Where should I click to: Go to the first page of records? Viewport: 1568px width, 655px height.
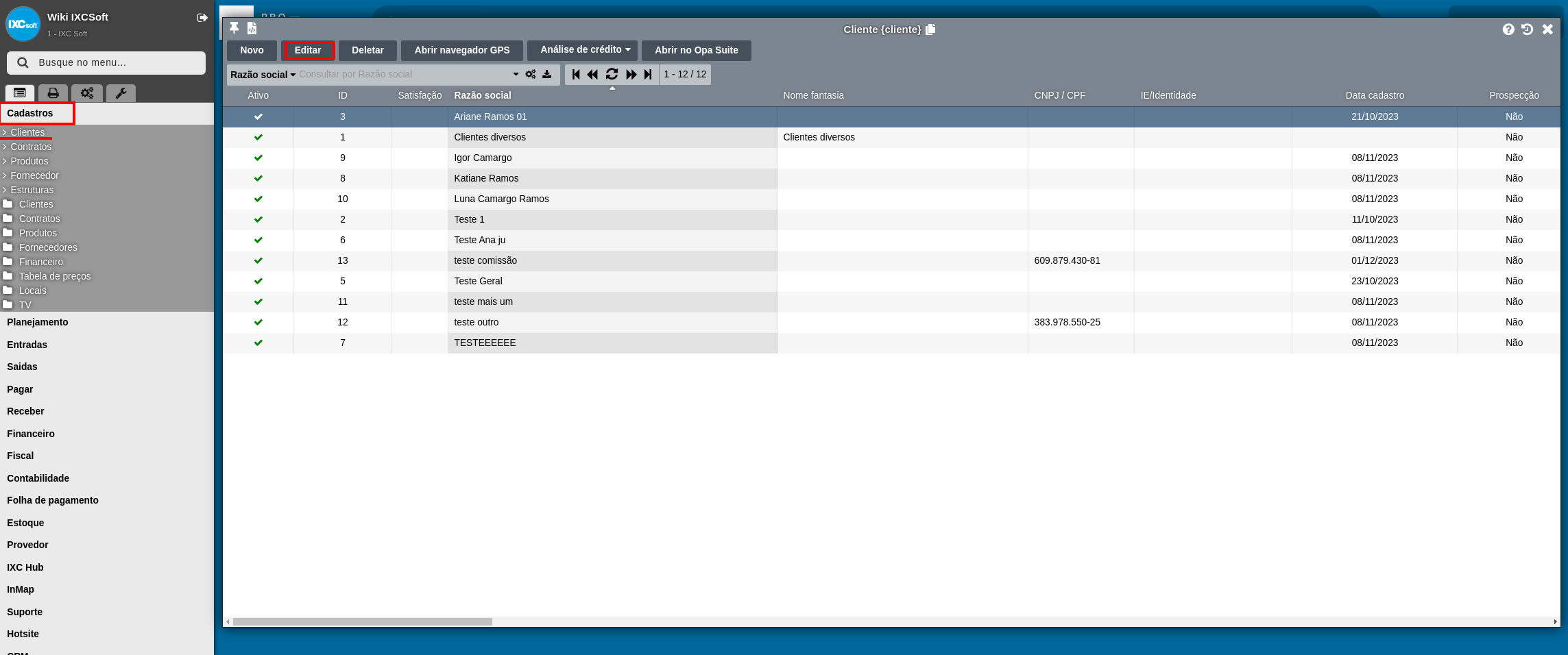[576, 74]
